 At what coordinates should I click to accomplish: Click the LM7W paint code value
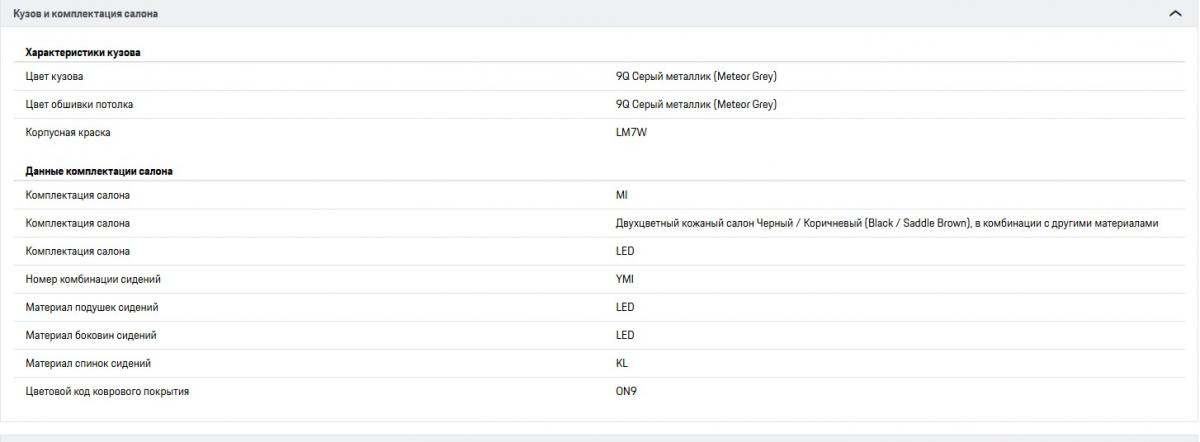[x=631, y=132]
